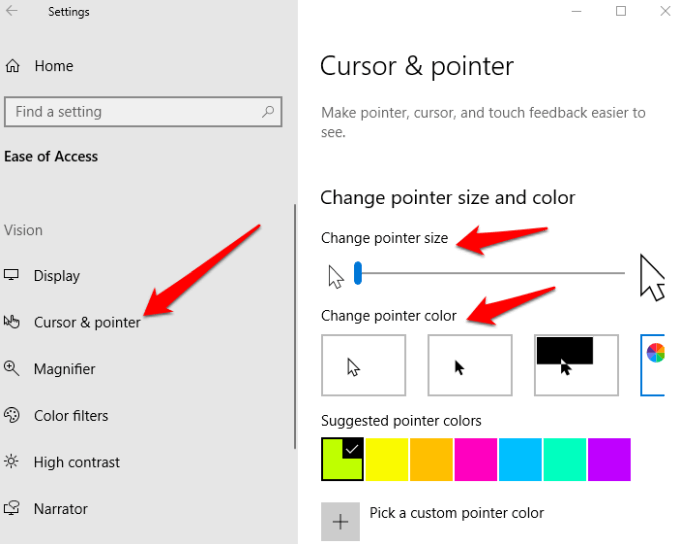
Task: Open the Magnifier settings page
Action: coord(65,369)
